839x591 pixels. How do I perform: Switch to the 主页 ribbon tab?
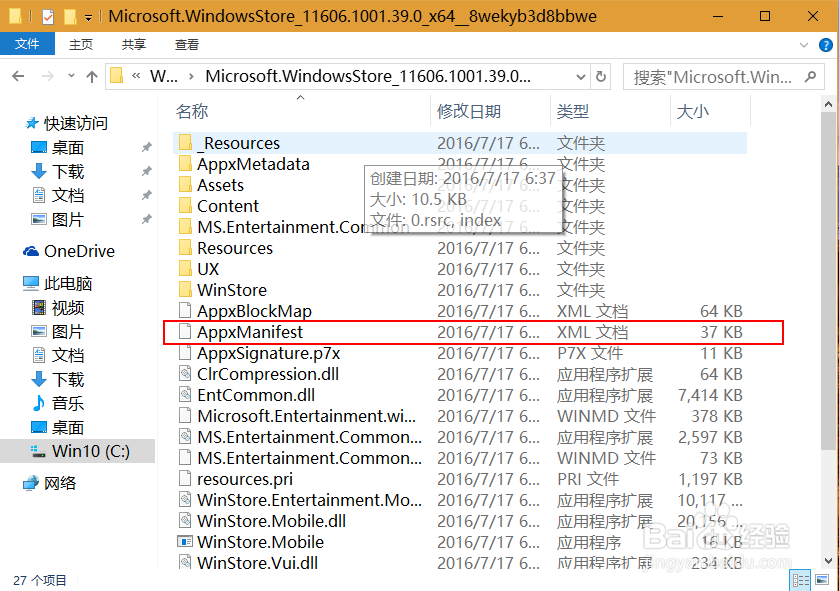81,44
